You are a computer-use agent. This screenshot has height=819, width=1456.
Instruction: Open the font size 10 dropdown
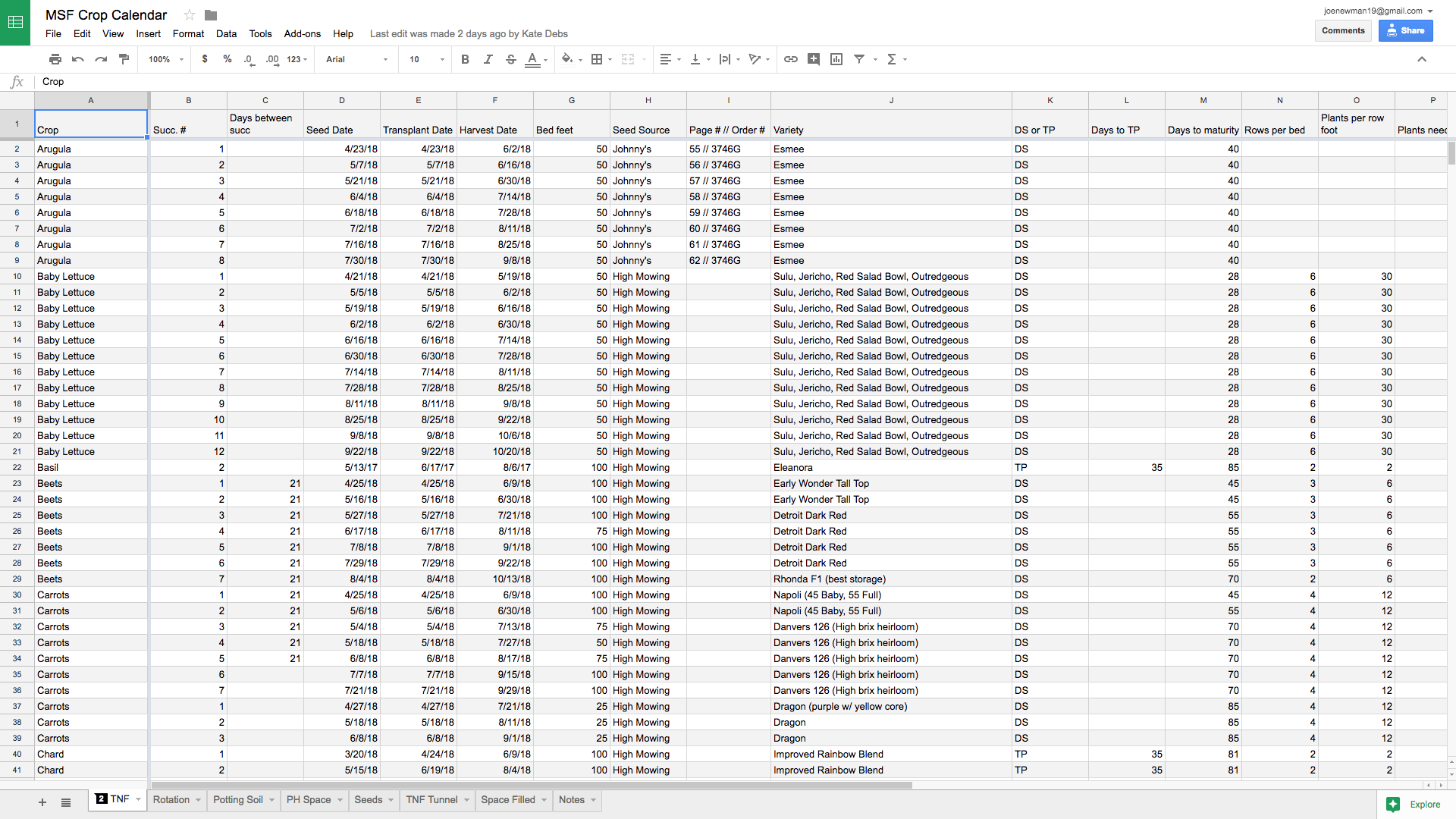click(427, 59)
